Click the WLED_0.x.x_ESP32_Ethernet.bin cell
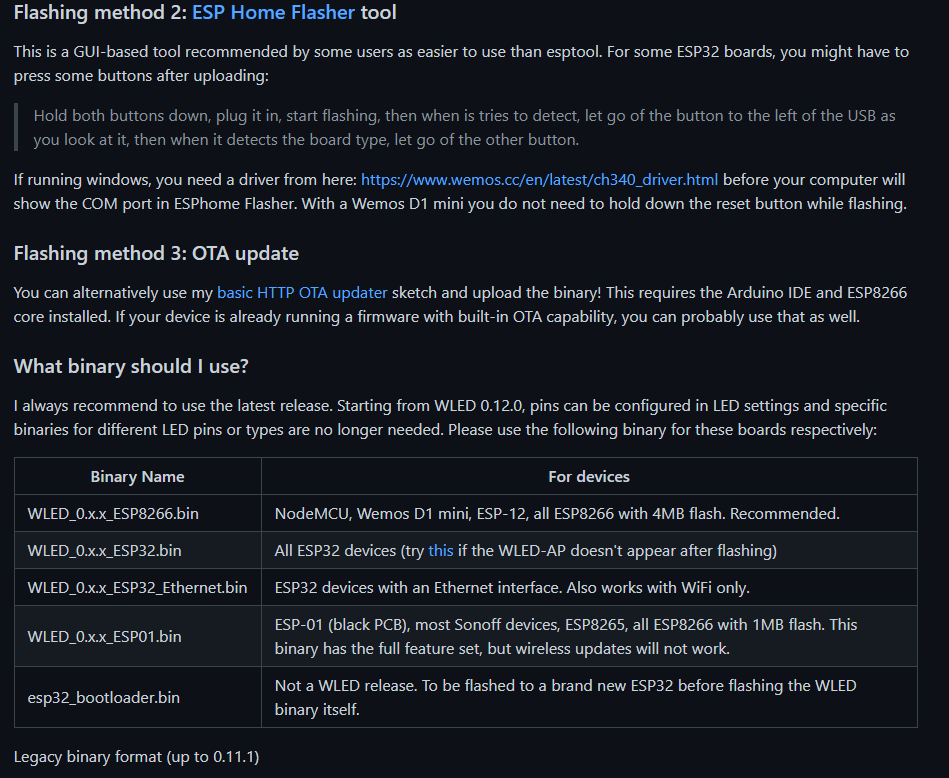Screen dimensions: 949x778 137,587
